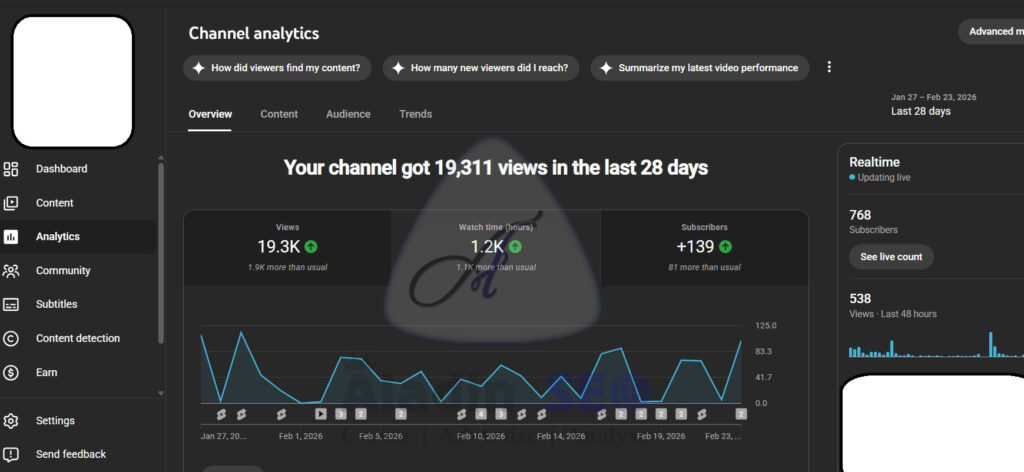Switch to the Audience tab
Viewport: 1024px width, 472px height.
348,114
